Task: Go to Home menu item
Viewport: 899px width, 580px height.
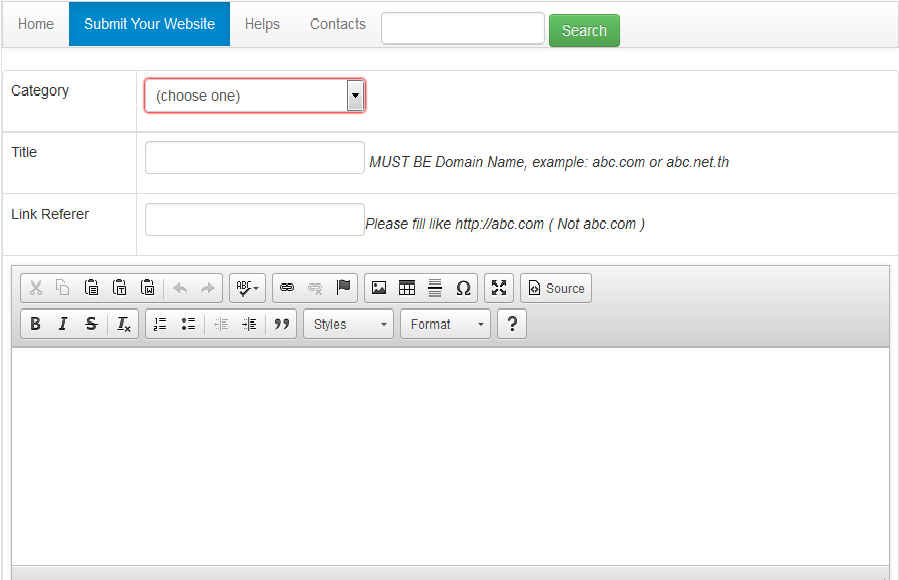Action: click(x=36, y=24)
